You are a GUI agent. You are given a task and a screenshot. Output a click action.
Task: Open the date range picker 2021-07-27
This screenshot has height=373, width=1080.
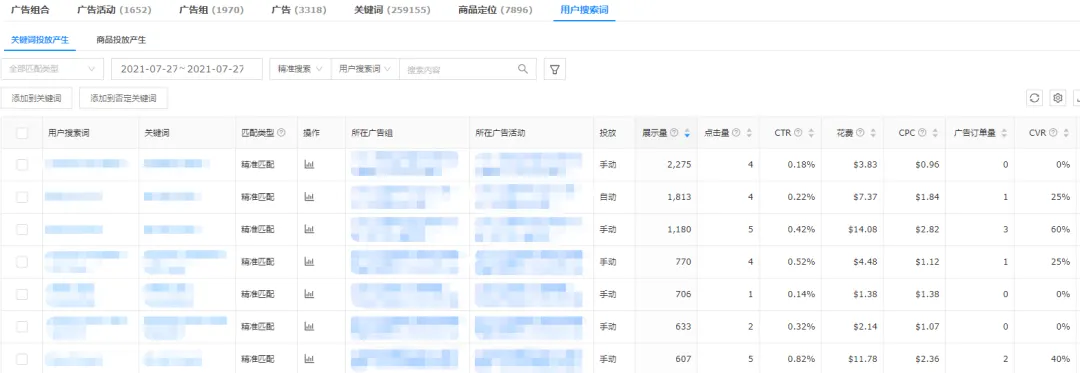pyautogui.click(x=187, y=69)
